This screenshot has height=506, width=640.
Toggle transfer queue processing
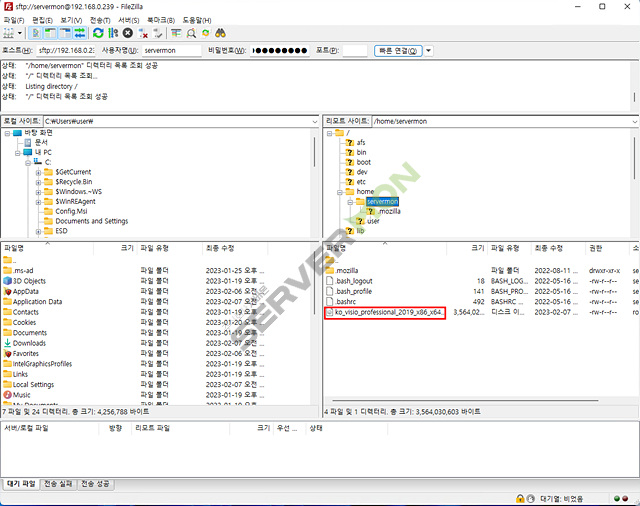113,33
